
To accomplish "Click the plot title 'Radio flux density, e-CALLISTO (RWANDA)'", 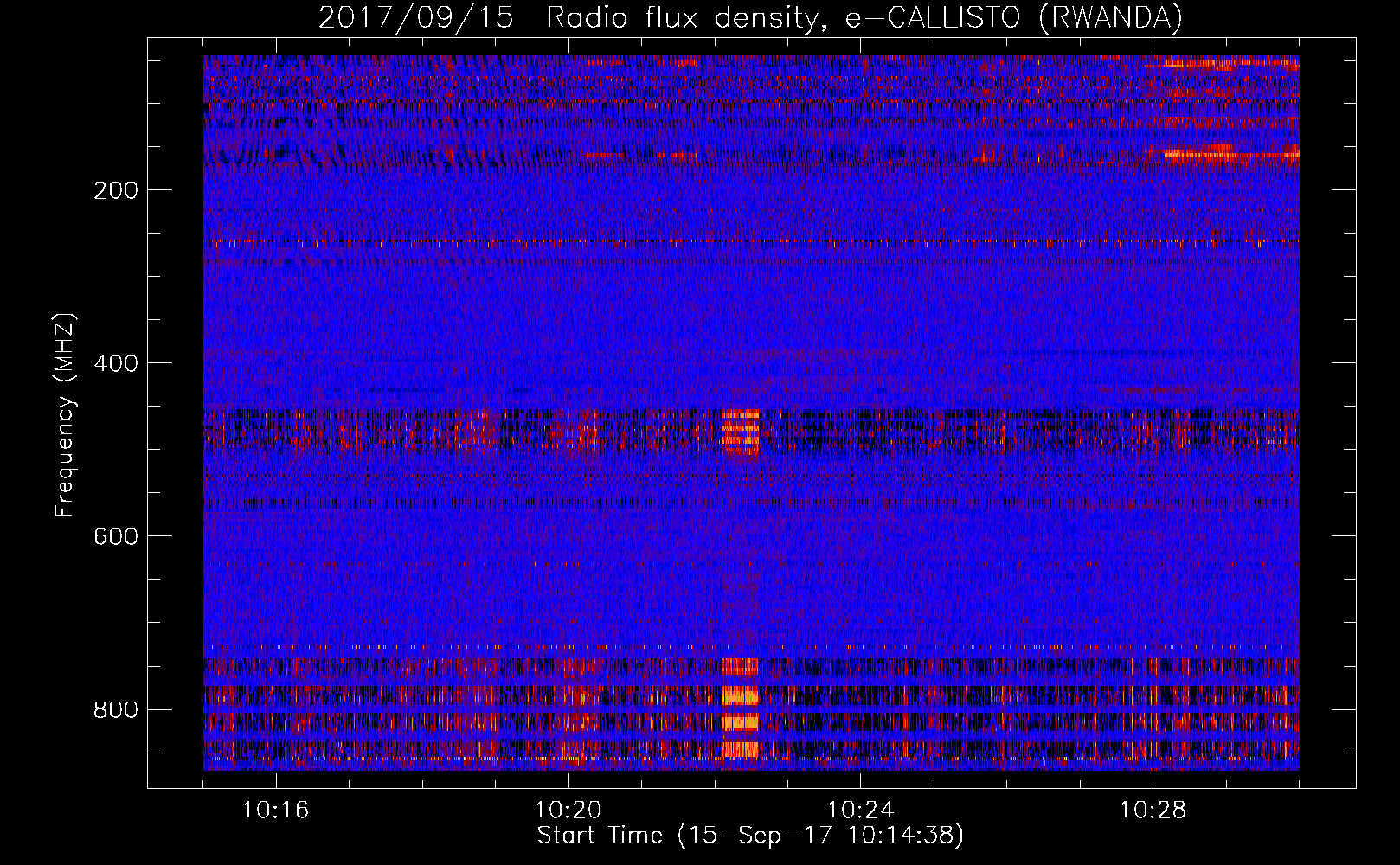I will click(864, 18).
